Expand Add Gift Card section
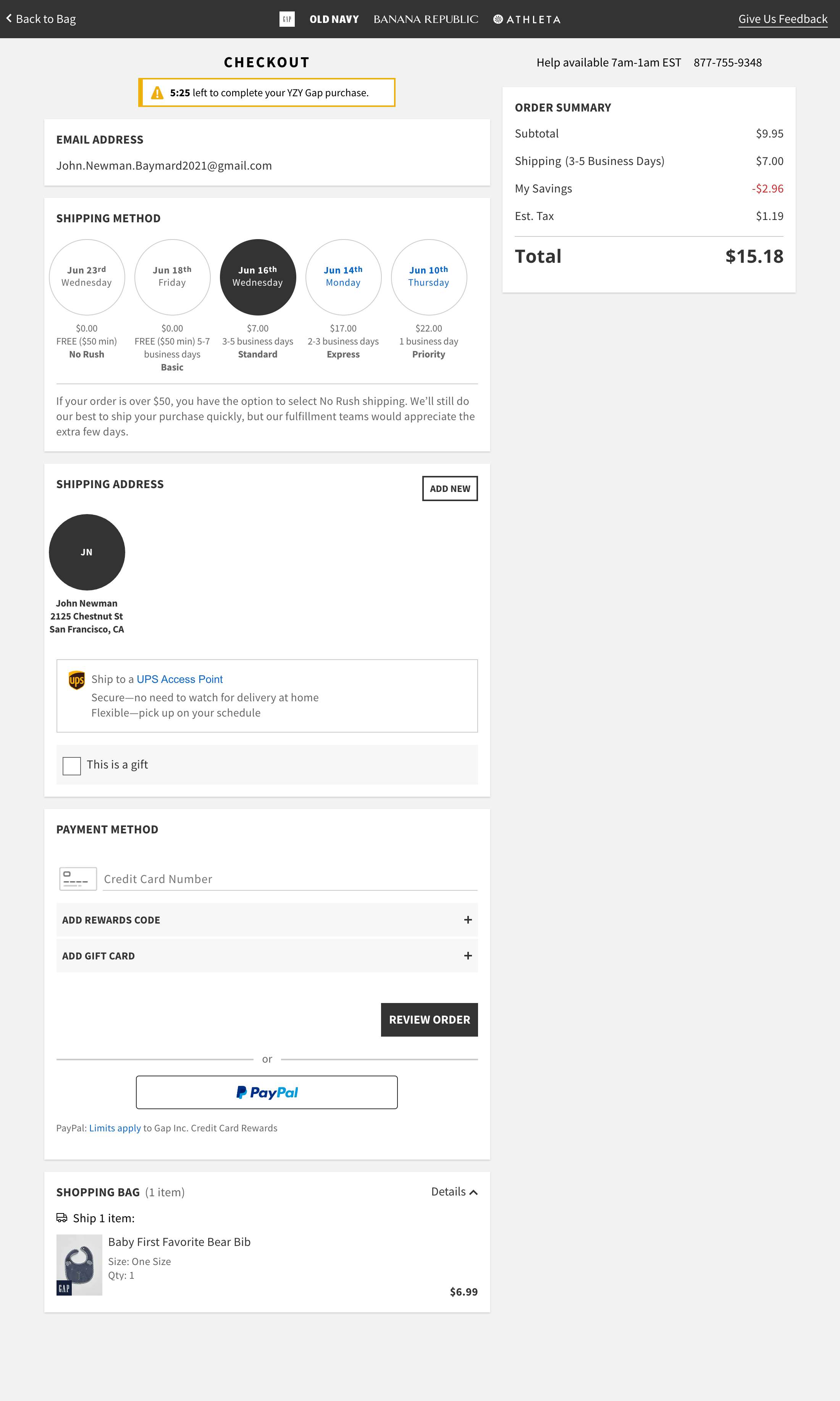840x1401 pixels. pyautogui.click(x=468, y=956)
